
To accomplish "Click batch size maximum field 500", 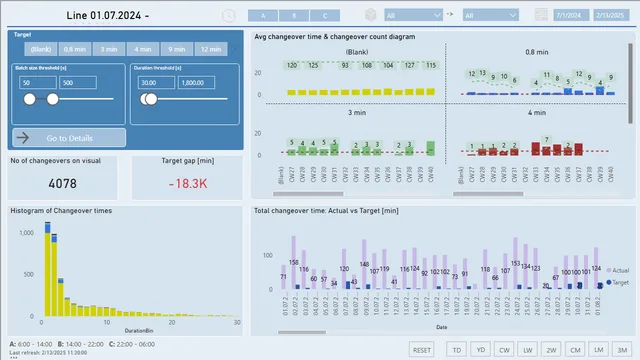I will [78, 82].
